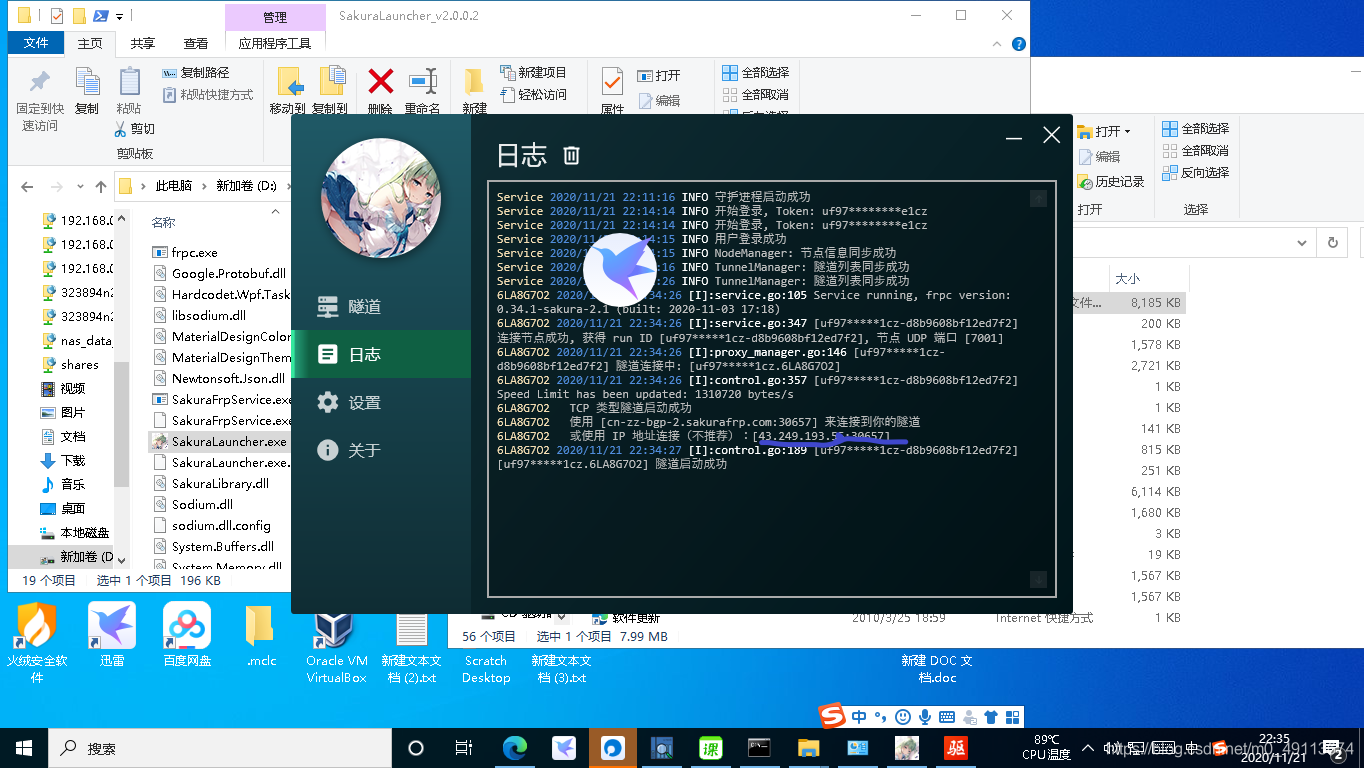Open the 关于 page in SakuraLauncher
The height and width of the screenshot is (768, 1364).
click(380, 450)
